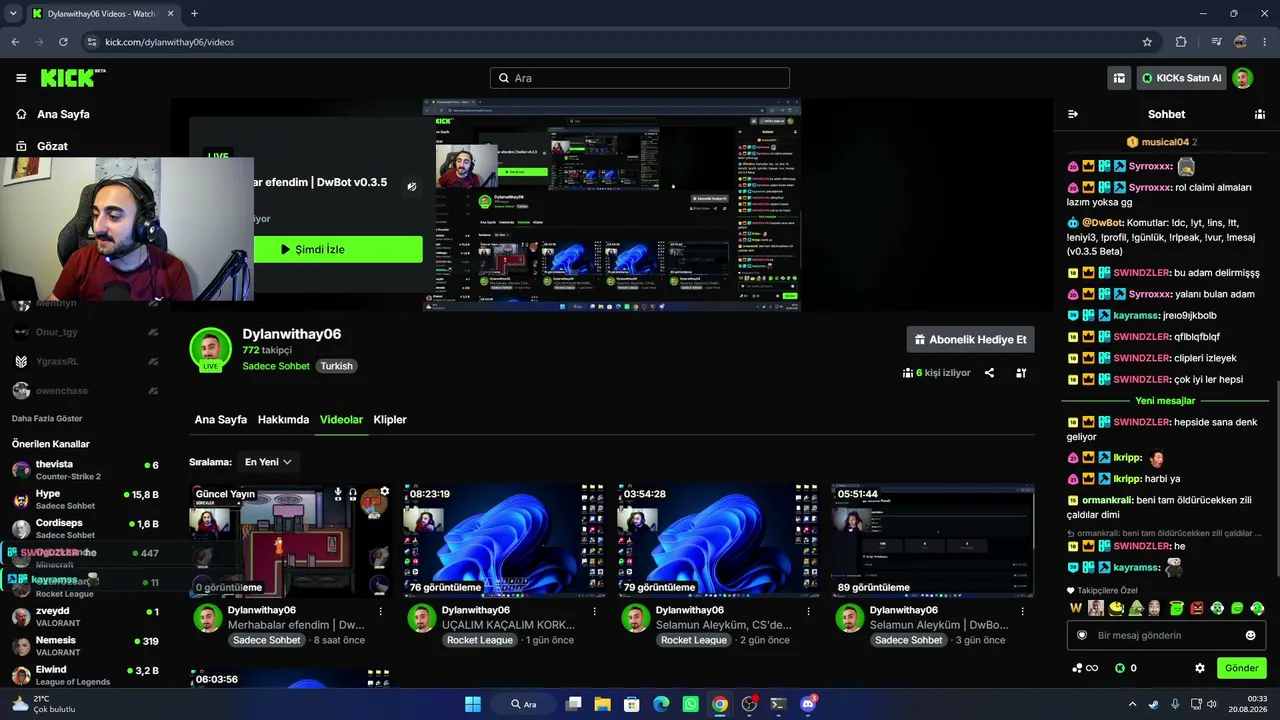Open the 05:51:44 video thumbnail
The image size is (1280, 720).
(x=932, y=541)
